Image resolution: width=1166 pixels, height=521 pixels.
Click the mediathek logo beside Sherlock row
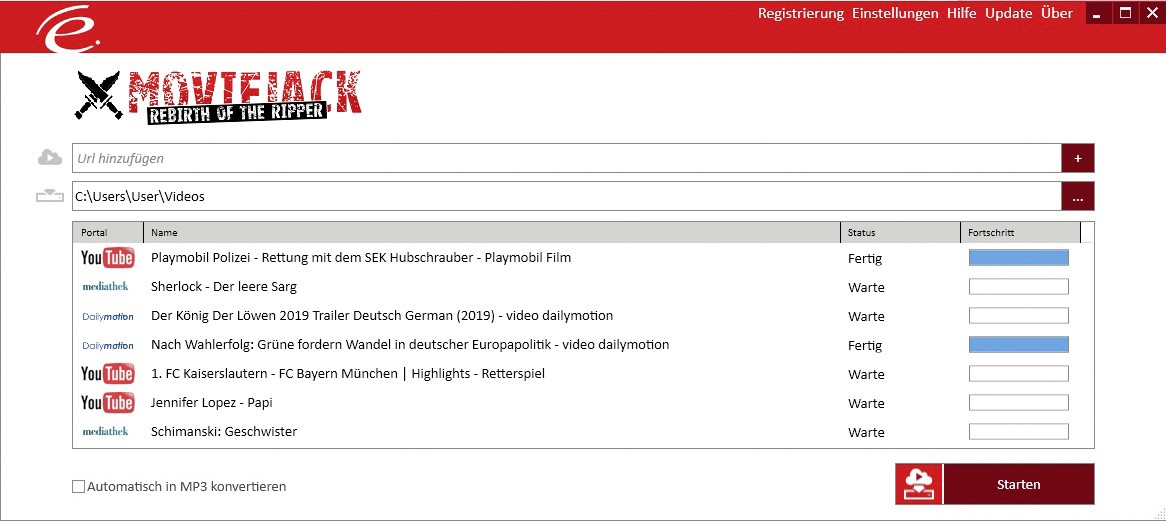pos(106,286)
